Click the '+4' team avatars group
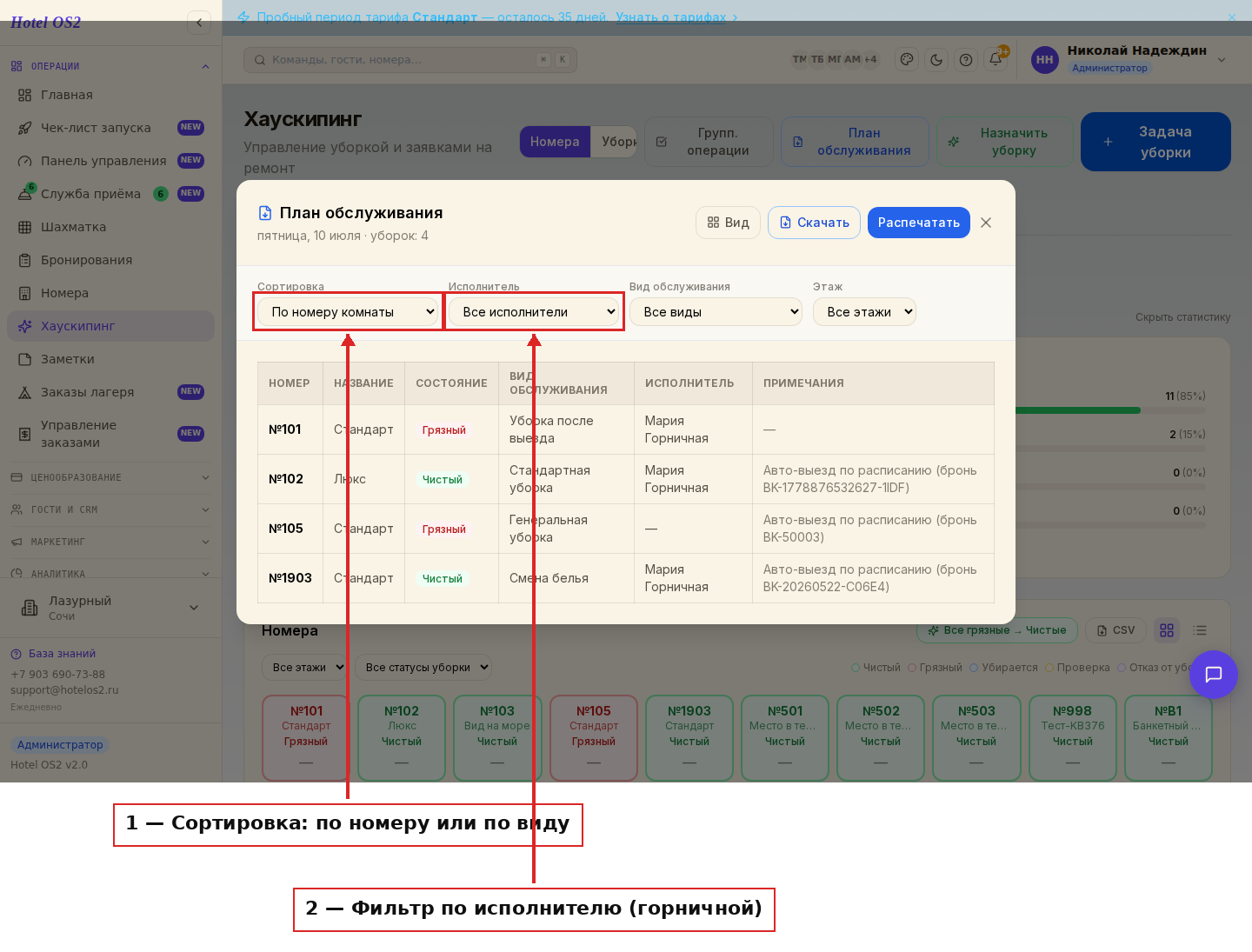 [870, 59]
